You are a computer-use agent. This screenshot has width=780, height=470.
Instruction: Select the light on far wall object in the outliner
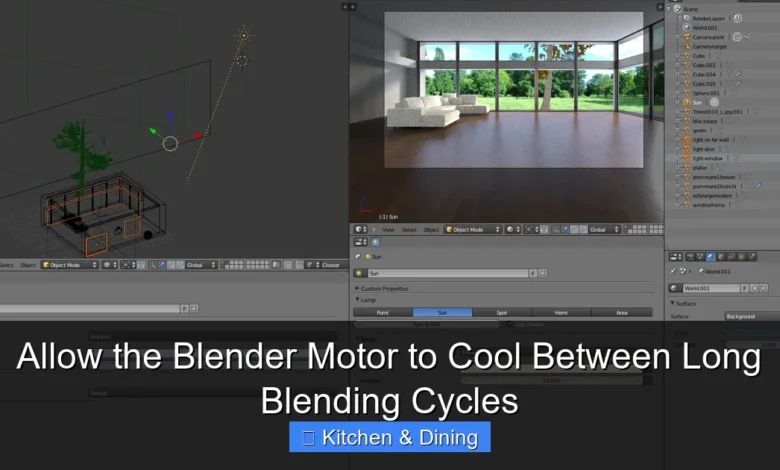710,140
